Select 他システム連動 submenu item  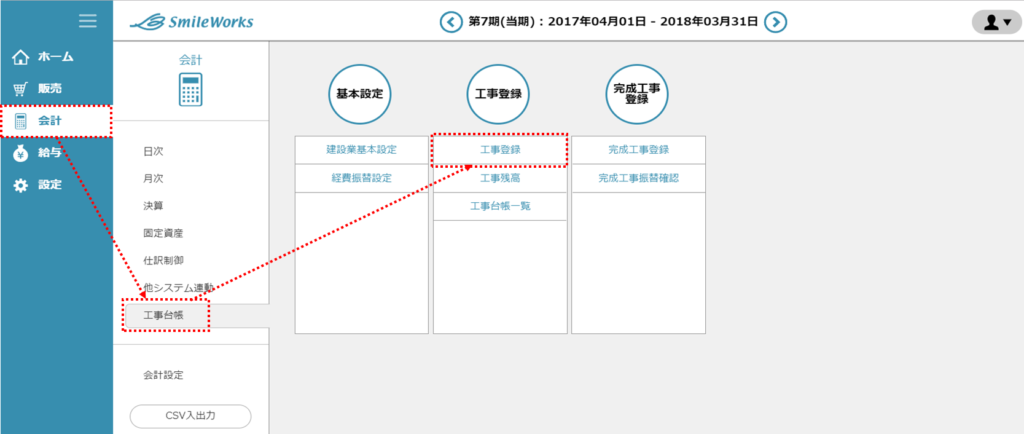coord(178,288)
